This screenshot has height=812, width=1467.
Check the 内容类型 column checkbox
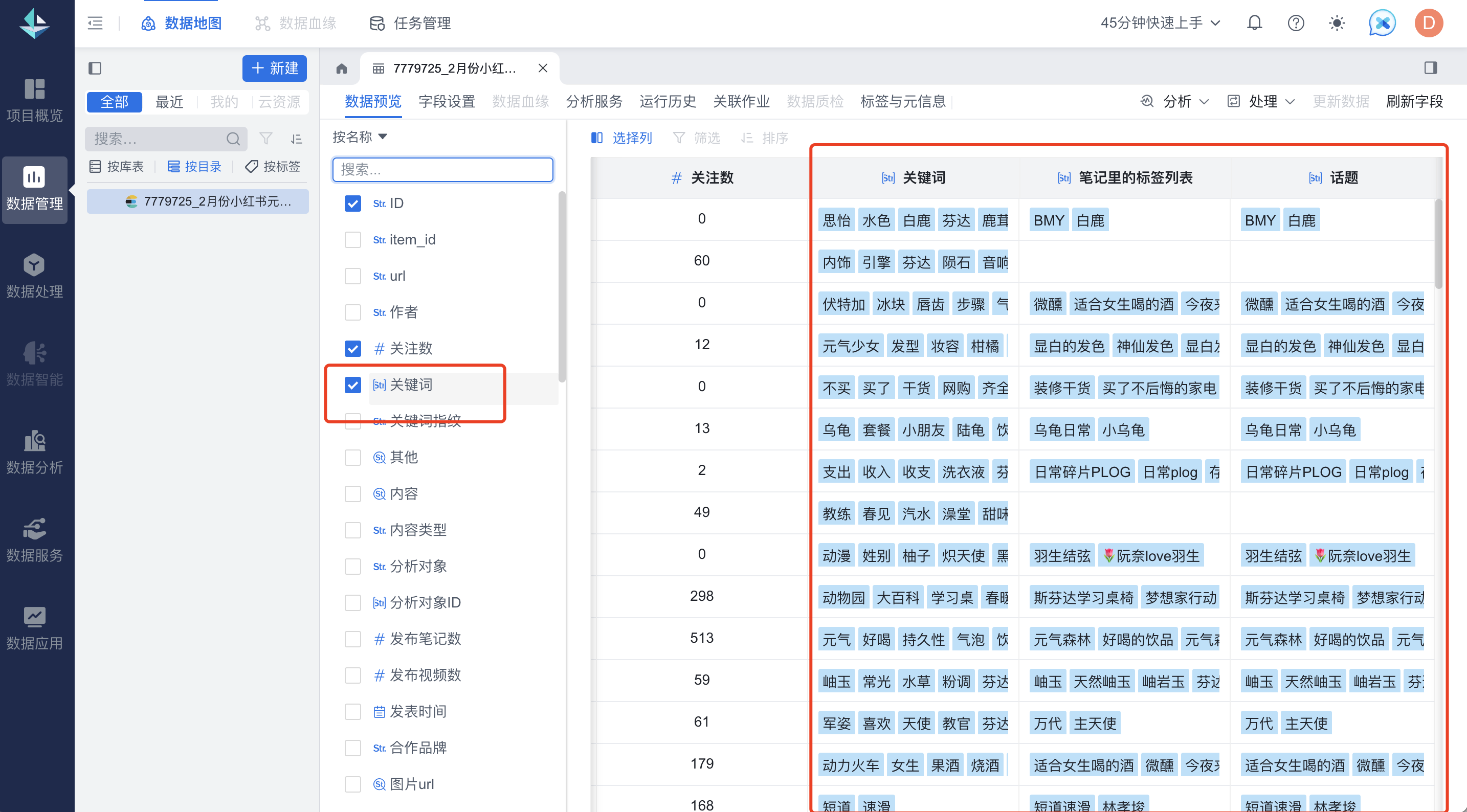(353, 530)
